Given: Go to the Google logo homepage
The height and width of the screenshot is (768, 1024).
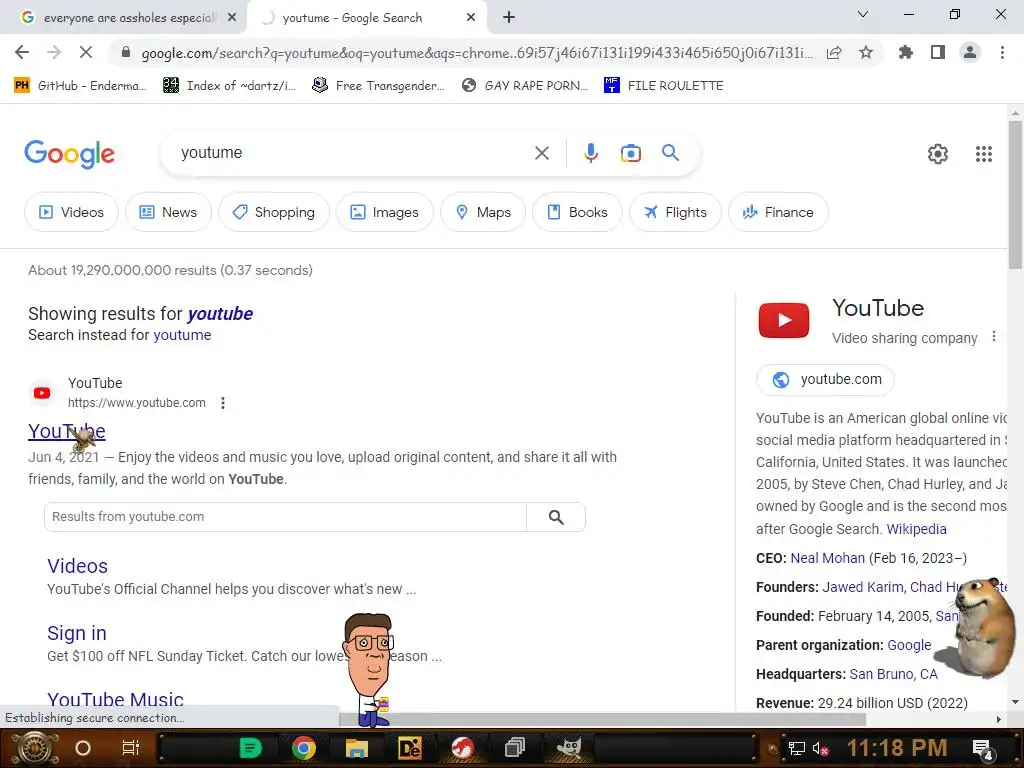Looking at the screenshot, I should [x=69, y=154].
